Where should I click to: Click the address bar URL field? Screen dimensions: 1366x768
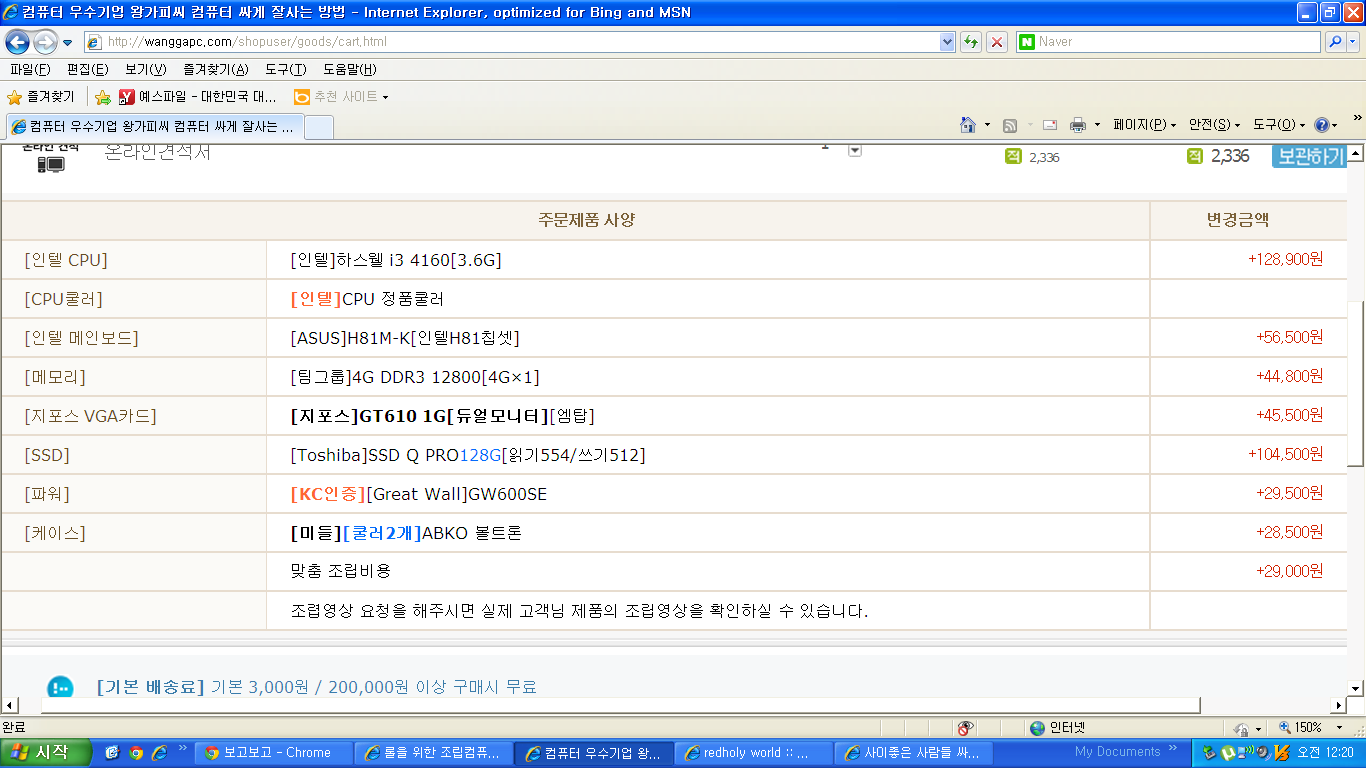click(512, 42)
